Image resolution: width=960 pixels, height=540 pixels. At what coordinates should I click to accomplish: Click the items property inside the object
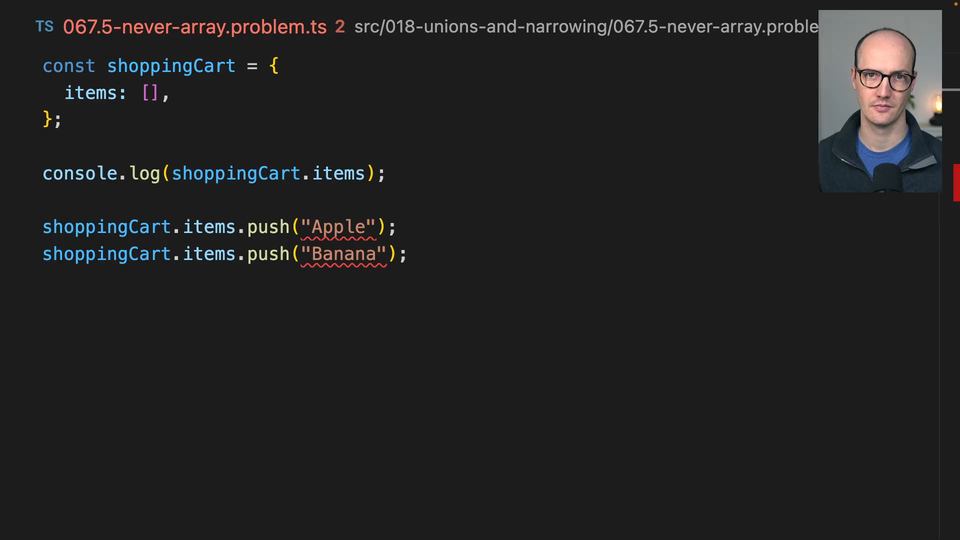coord(90,93)
